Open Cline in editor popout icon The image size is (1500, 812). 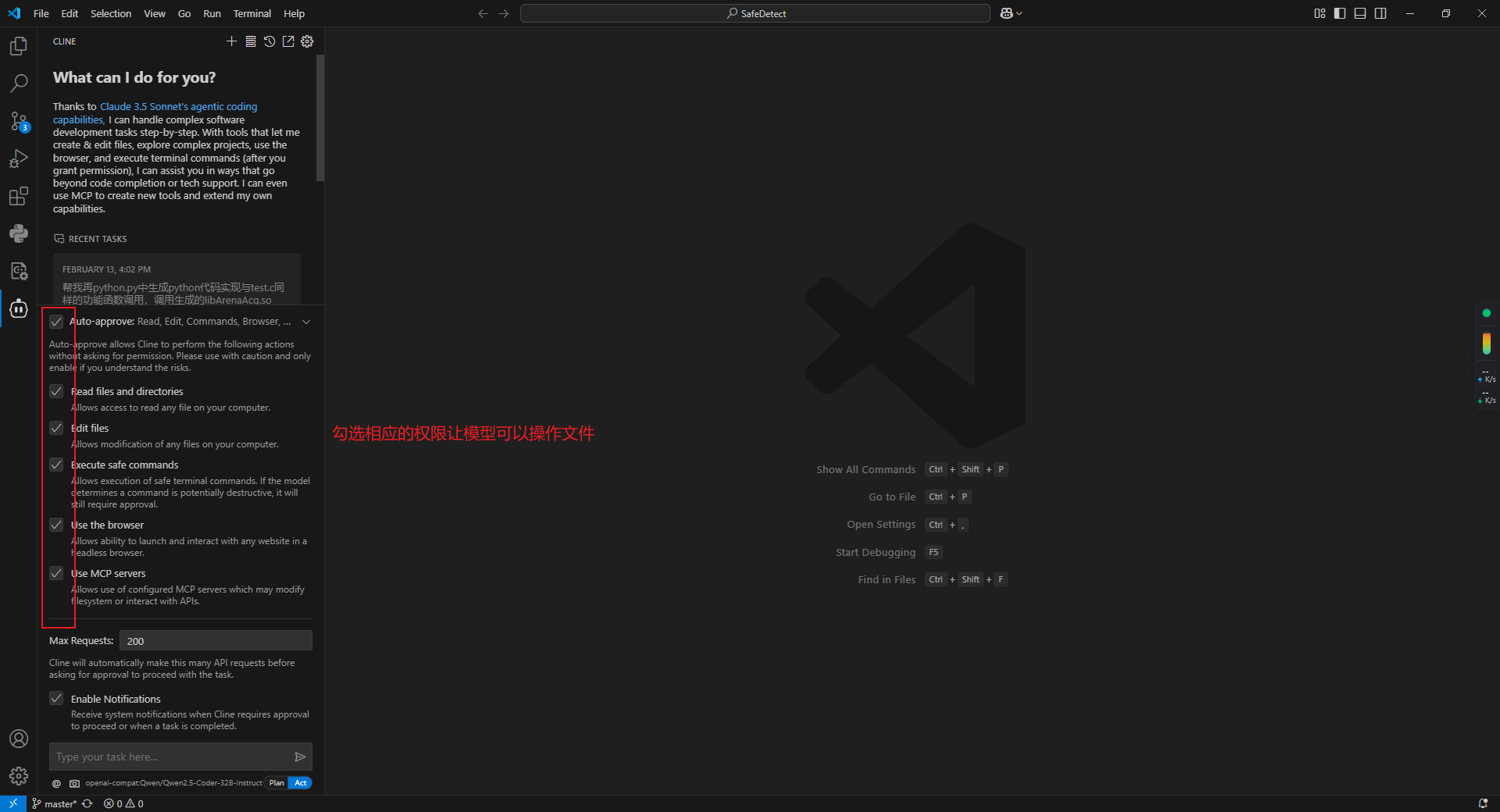click(288, 41)
